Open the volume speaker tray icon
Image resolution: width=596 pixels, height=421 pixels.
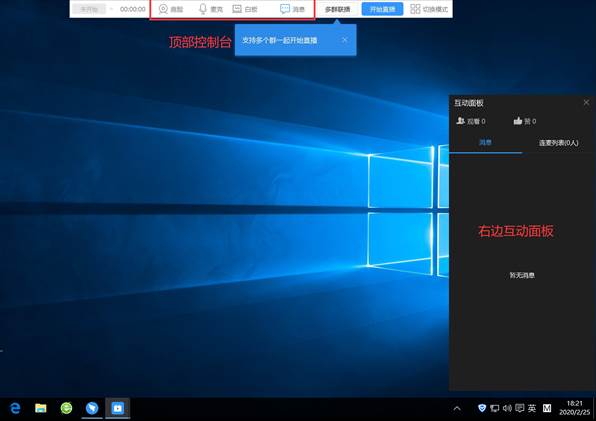[507, 408]
